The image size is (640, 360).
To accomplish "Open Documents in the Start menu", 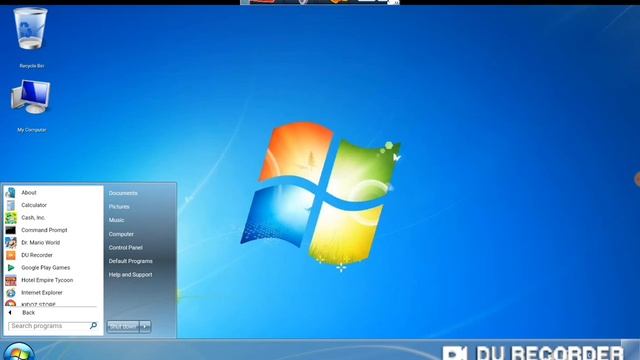I will (x=123, y=193).
